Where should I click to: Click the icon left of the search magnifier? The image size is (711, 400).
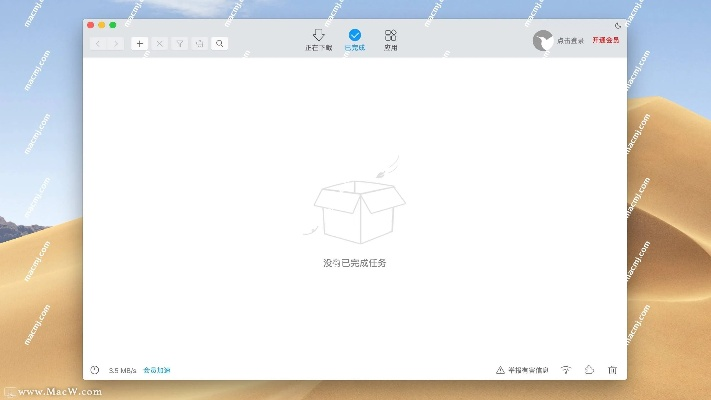coord(199,43)
